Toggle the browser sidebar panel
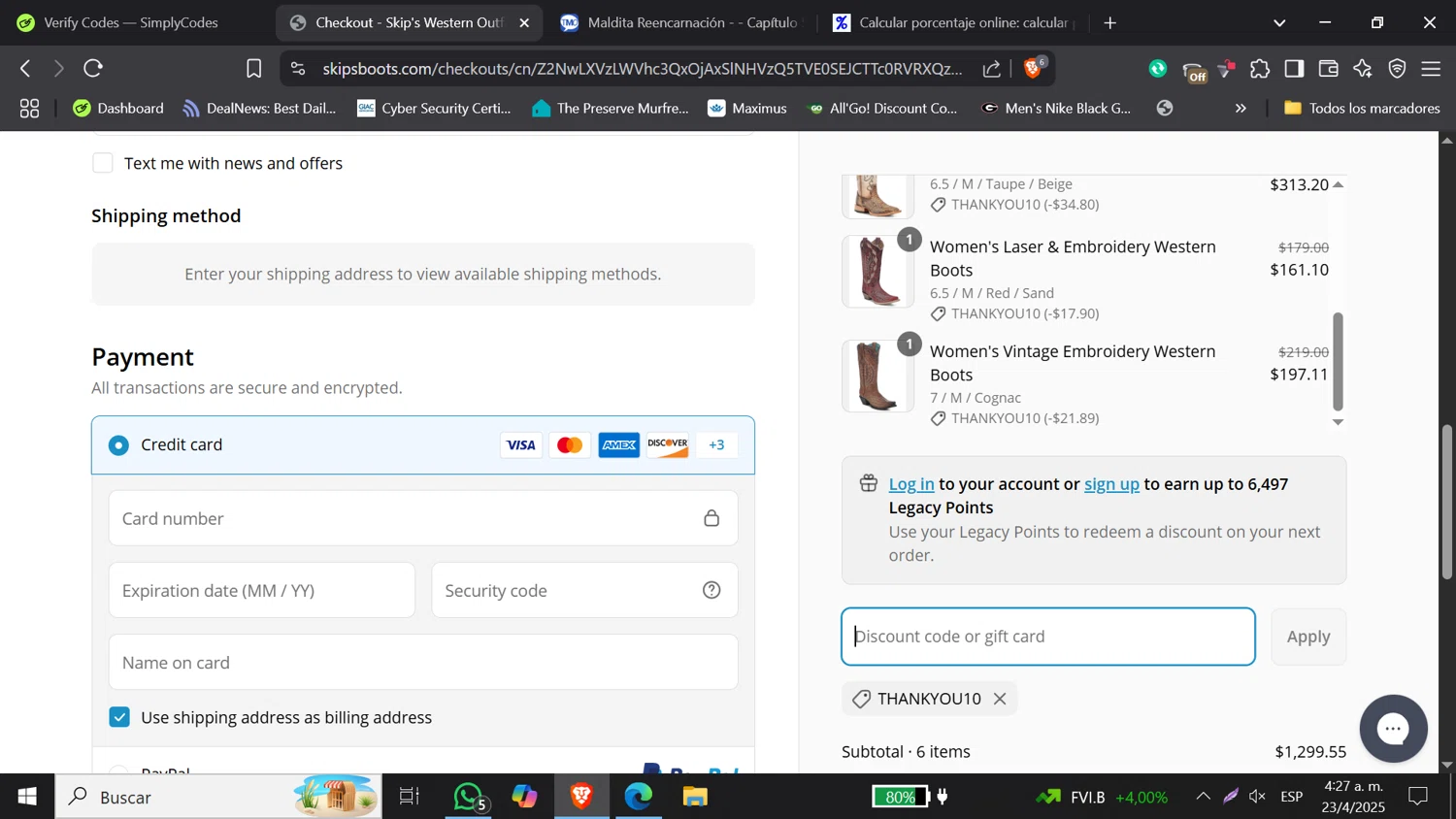The width and height of the screenshot is (1456, 819). 1294,68
